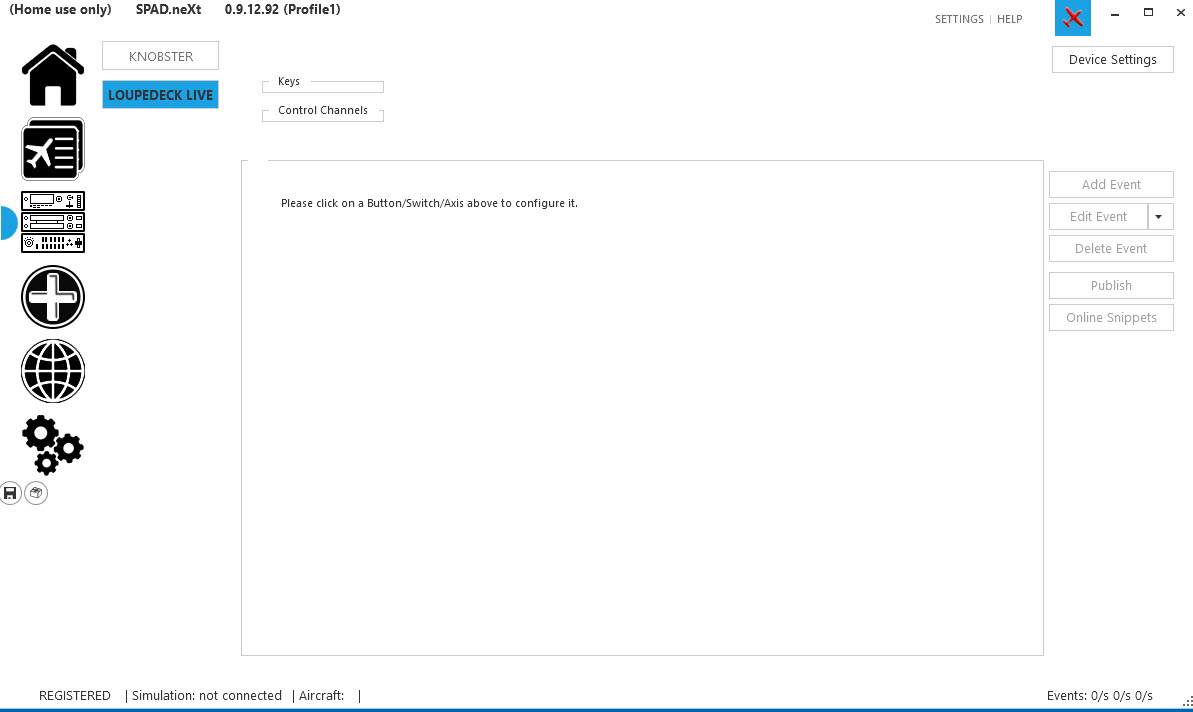1193x712 pixels.
Task: Open the Home page icon
Action: pyautogui.click(x=53, y=76)
